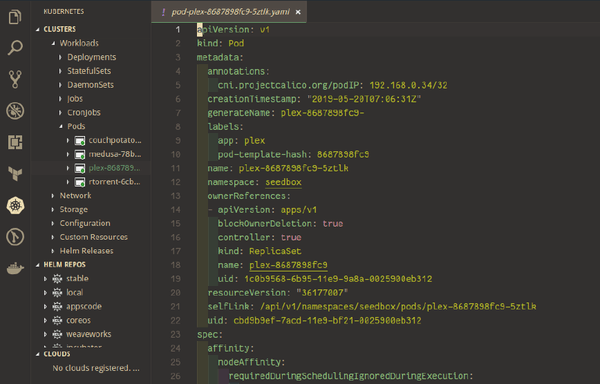Click 'No clouds registered' message

pos(96,368)
